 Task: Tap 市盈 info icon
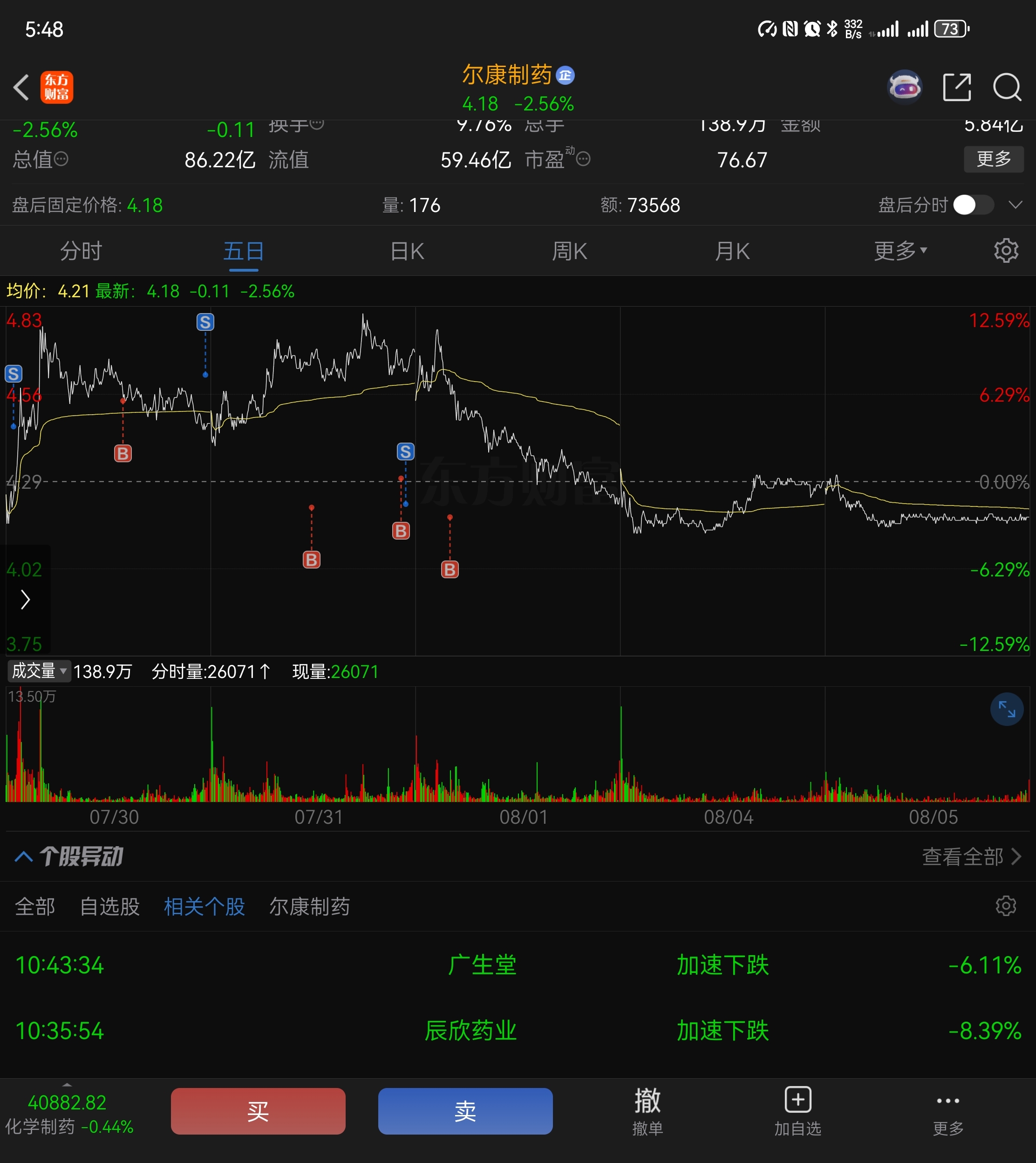pyautogui.click(x=583, y=159)
